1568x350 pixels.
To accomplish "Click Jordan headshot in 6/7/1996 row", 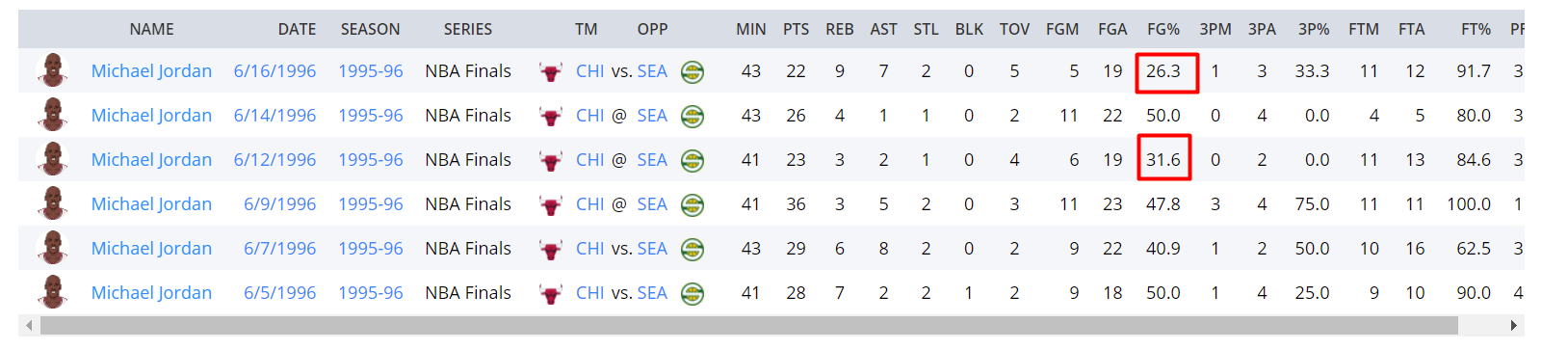I will point(52,248).
